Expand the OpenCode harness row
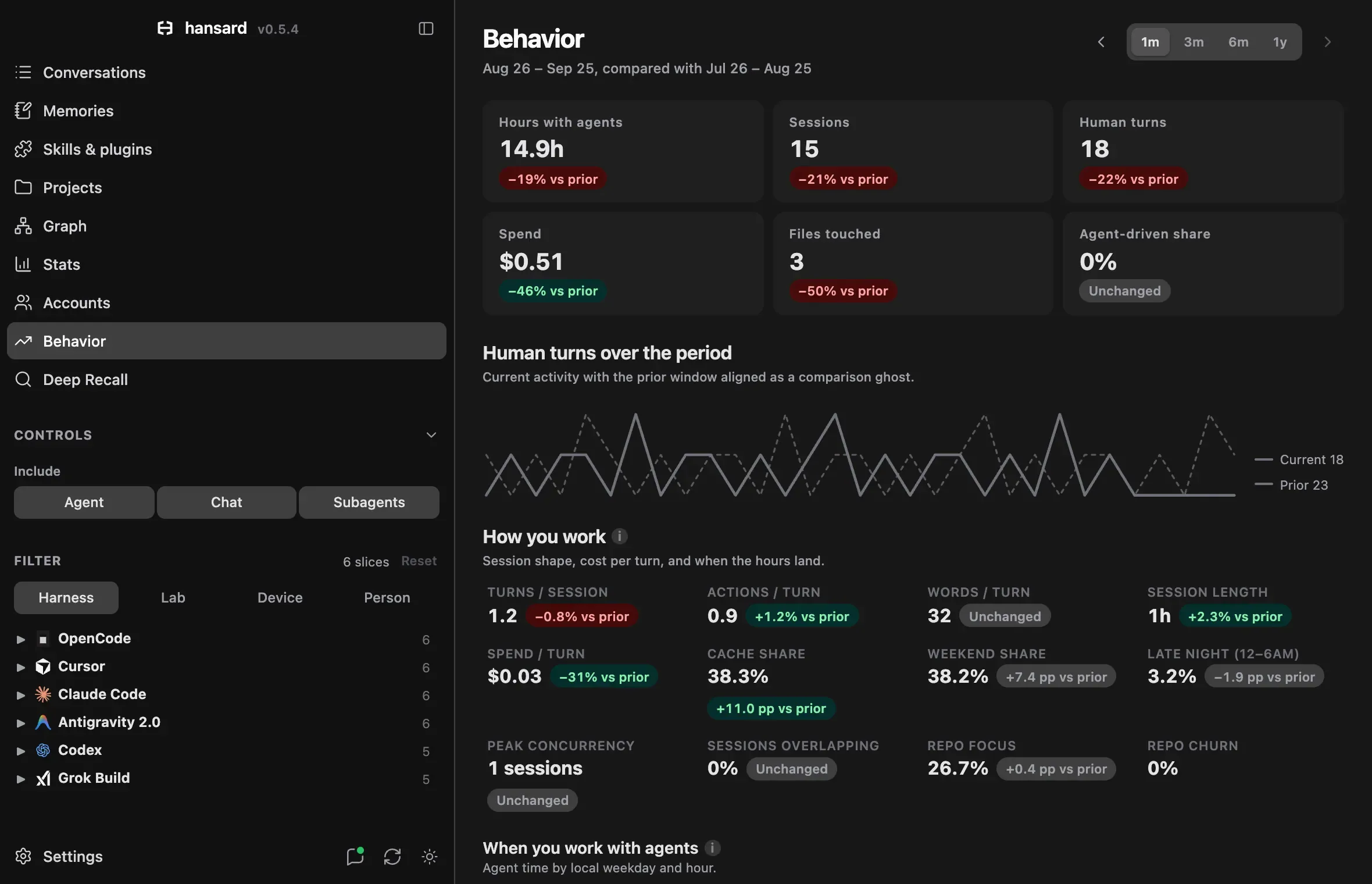This screenshot has height=884, width=1372. point(21,639)
